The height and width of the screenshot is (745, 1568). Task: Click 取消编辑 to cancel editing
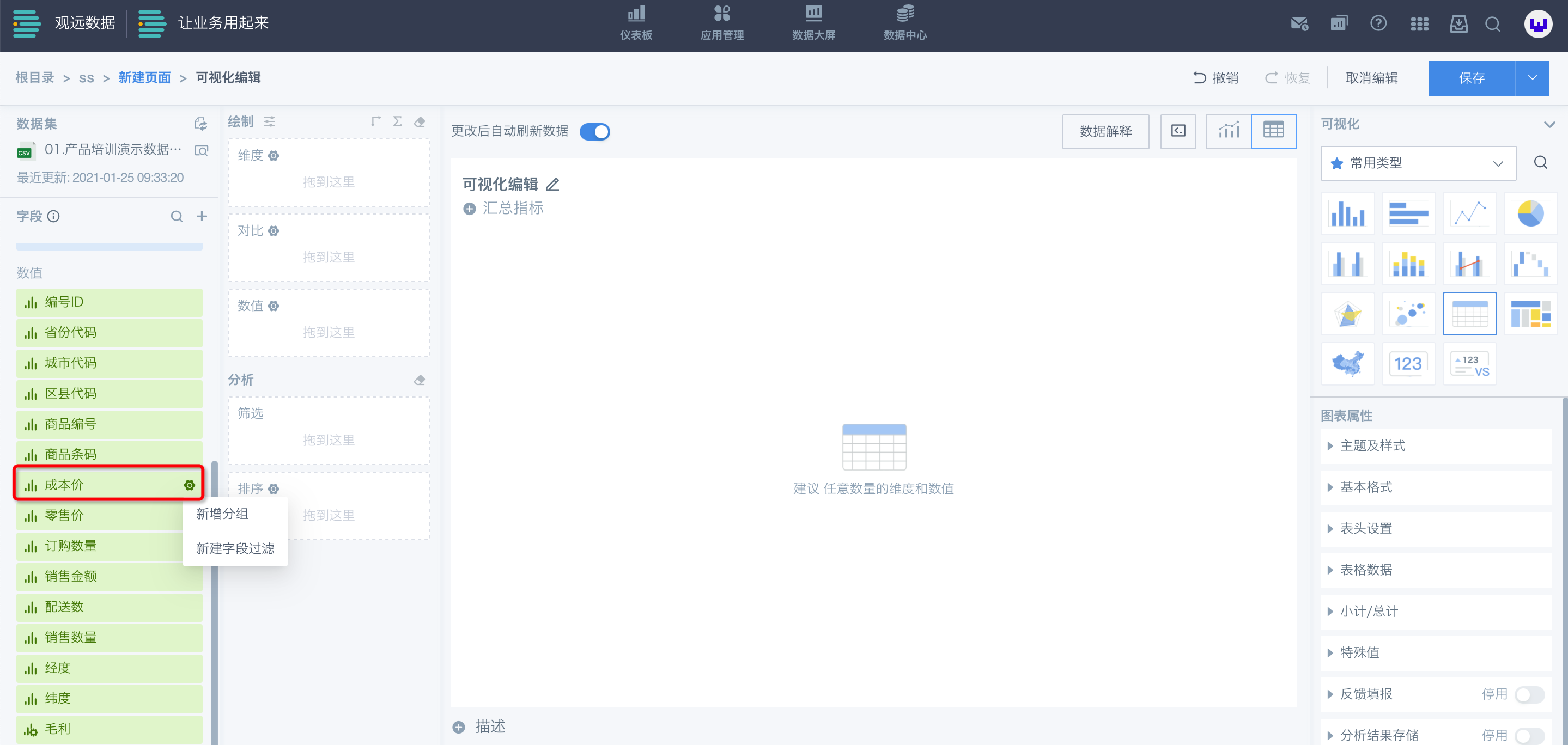click(1371, 78)
